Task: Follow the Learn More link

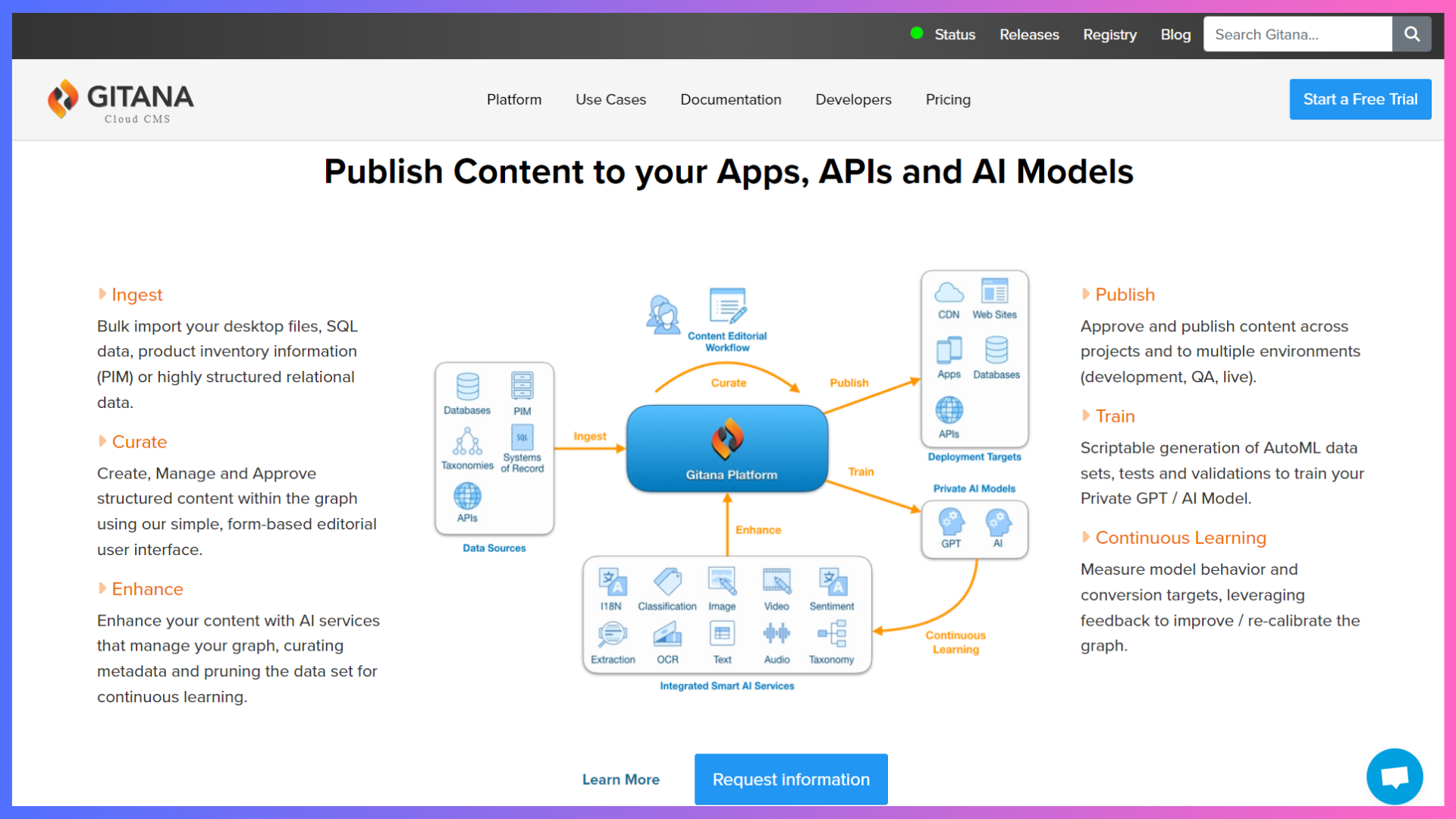Action: [x=620, y=780]
